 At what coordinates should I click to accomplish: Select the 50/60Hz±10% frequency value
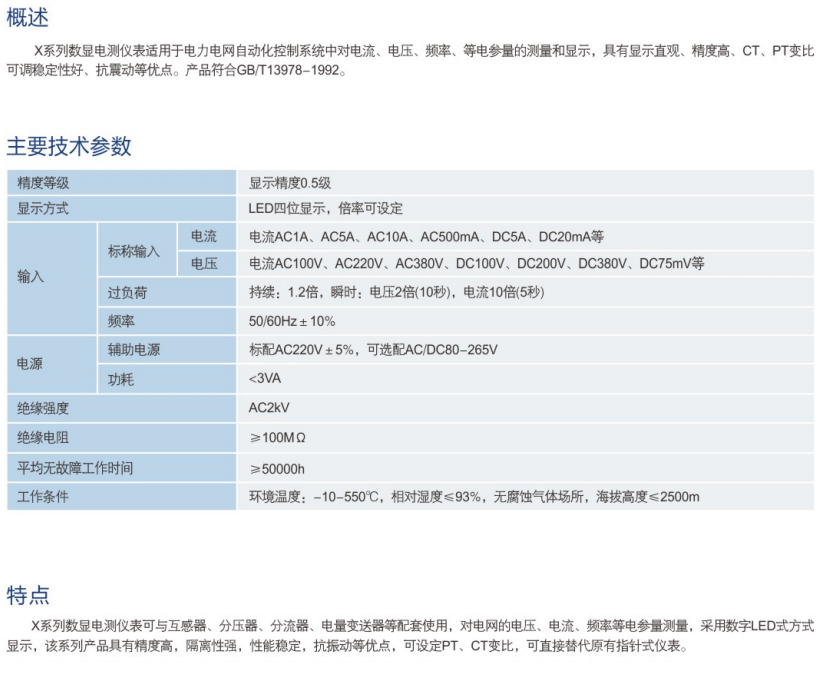(292, 321)
